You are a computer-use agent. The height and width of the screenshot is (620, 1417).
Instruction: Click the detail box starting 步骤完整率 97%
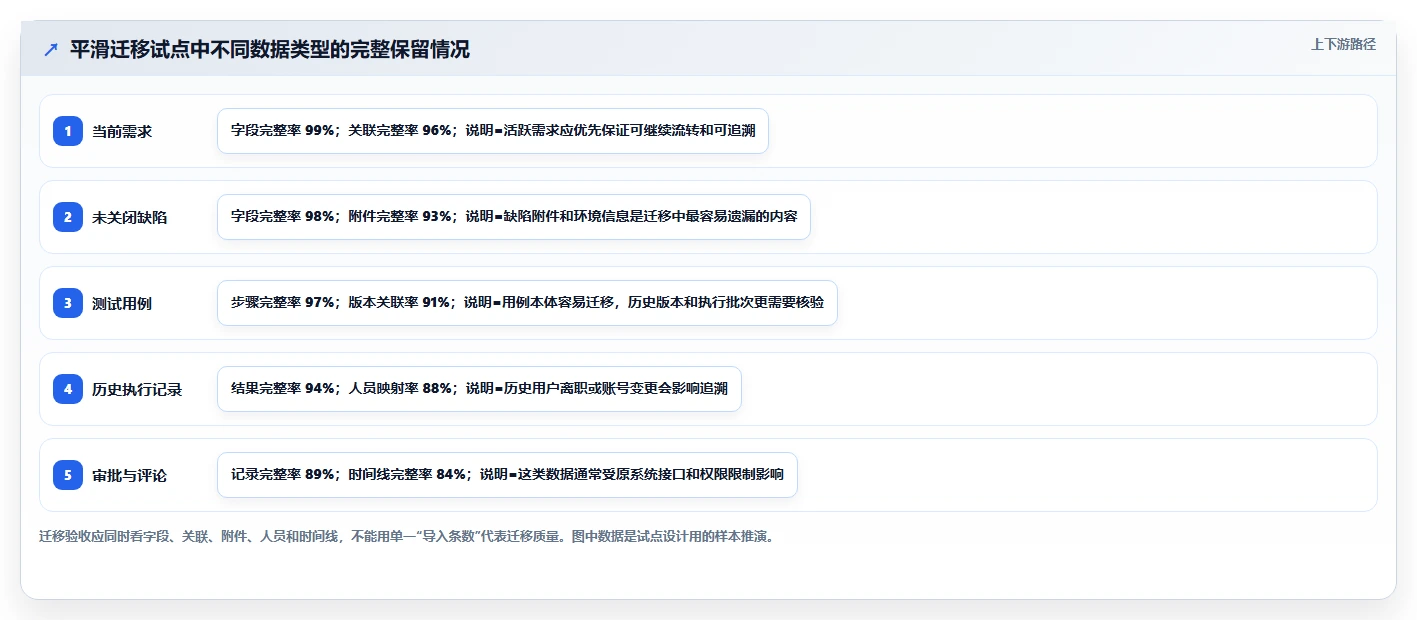527,303
